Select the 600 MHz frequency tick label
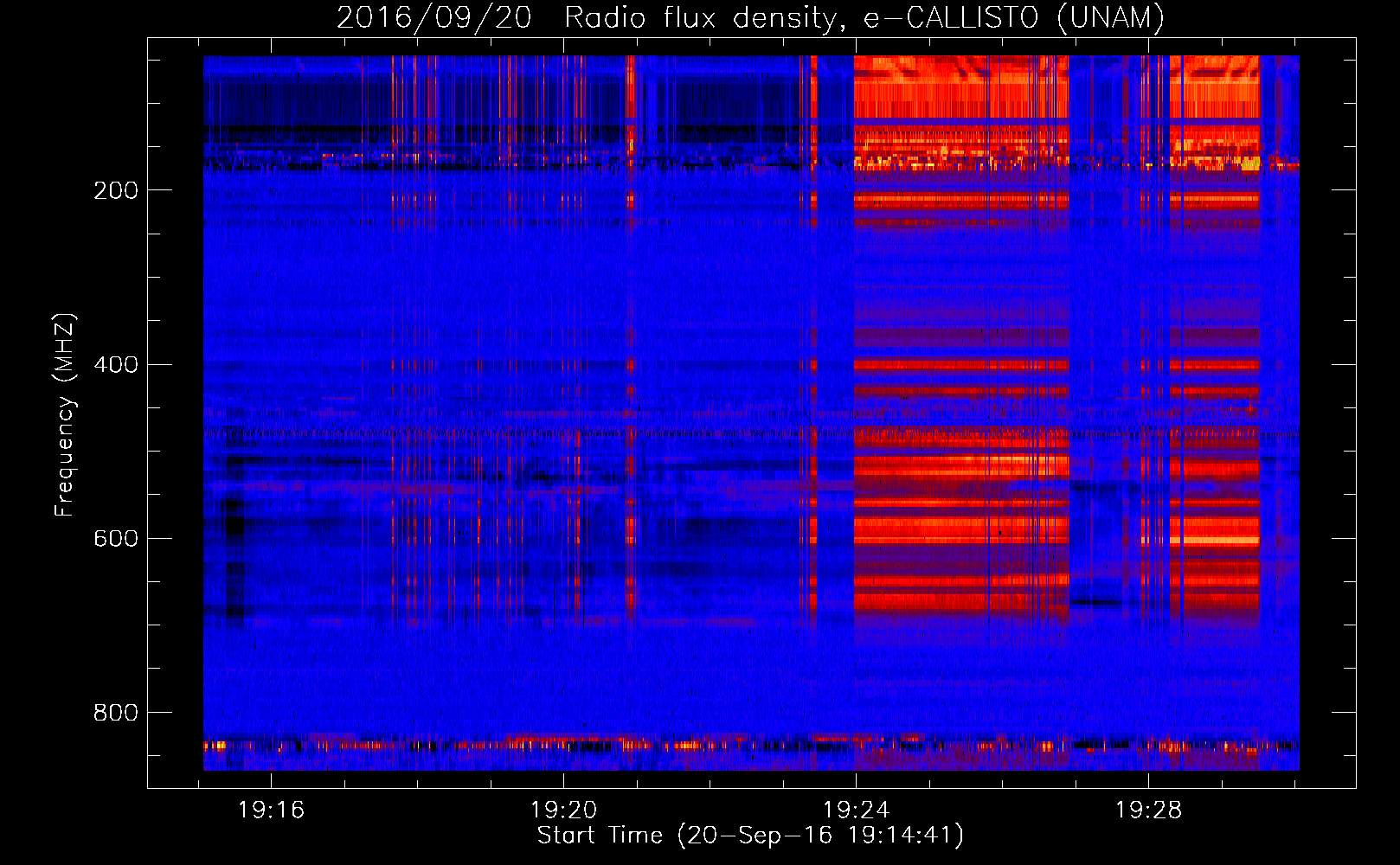The width and height of the screenshot is (1400, 865). [116, 538]
